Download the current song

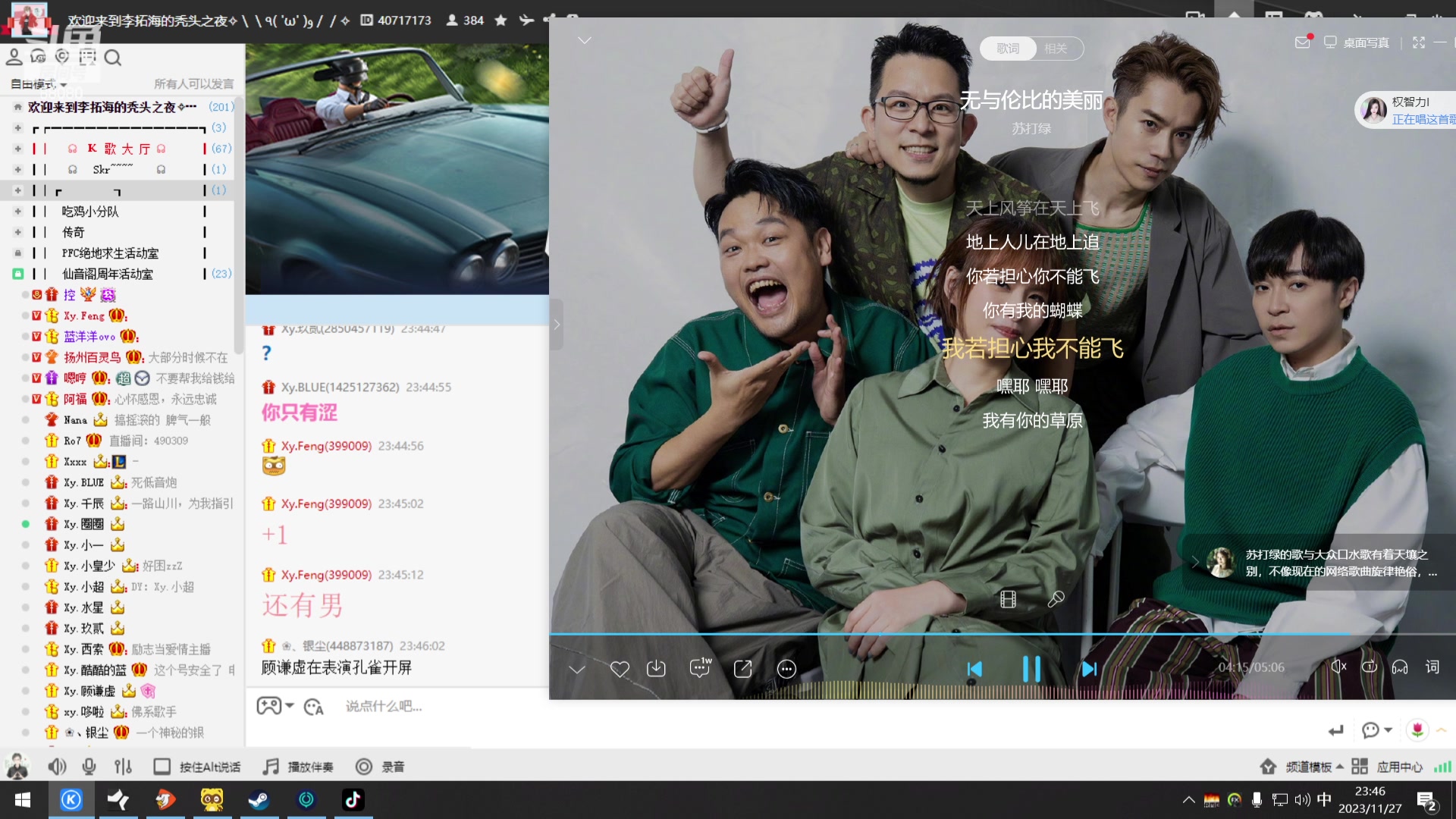click(656, 669)
